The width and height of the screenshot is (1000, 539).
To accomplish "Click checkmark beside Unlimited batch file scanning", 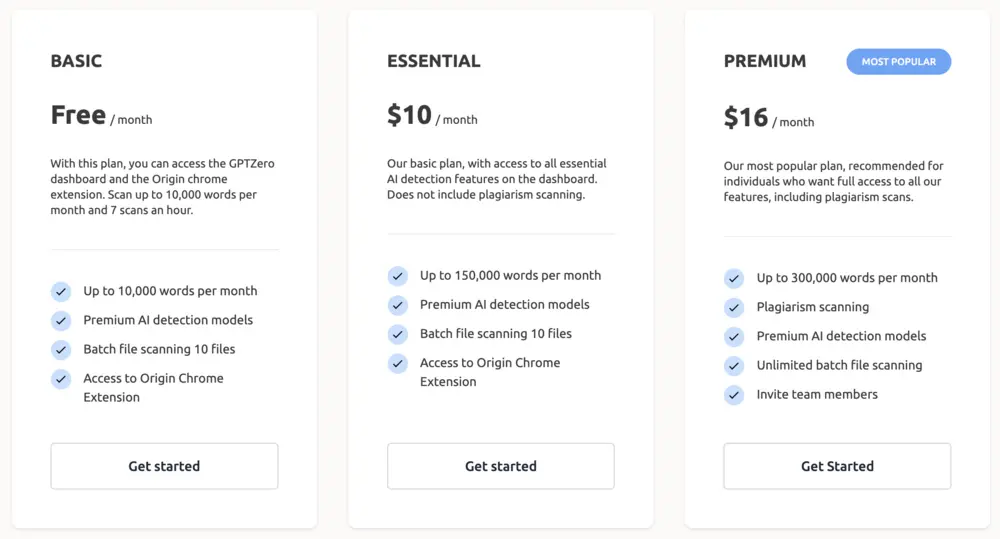I will coord(734,366).
